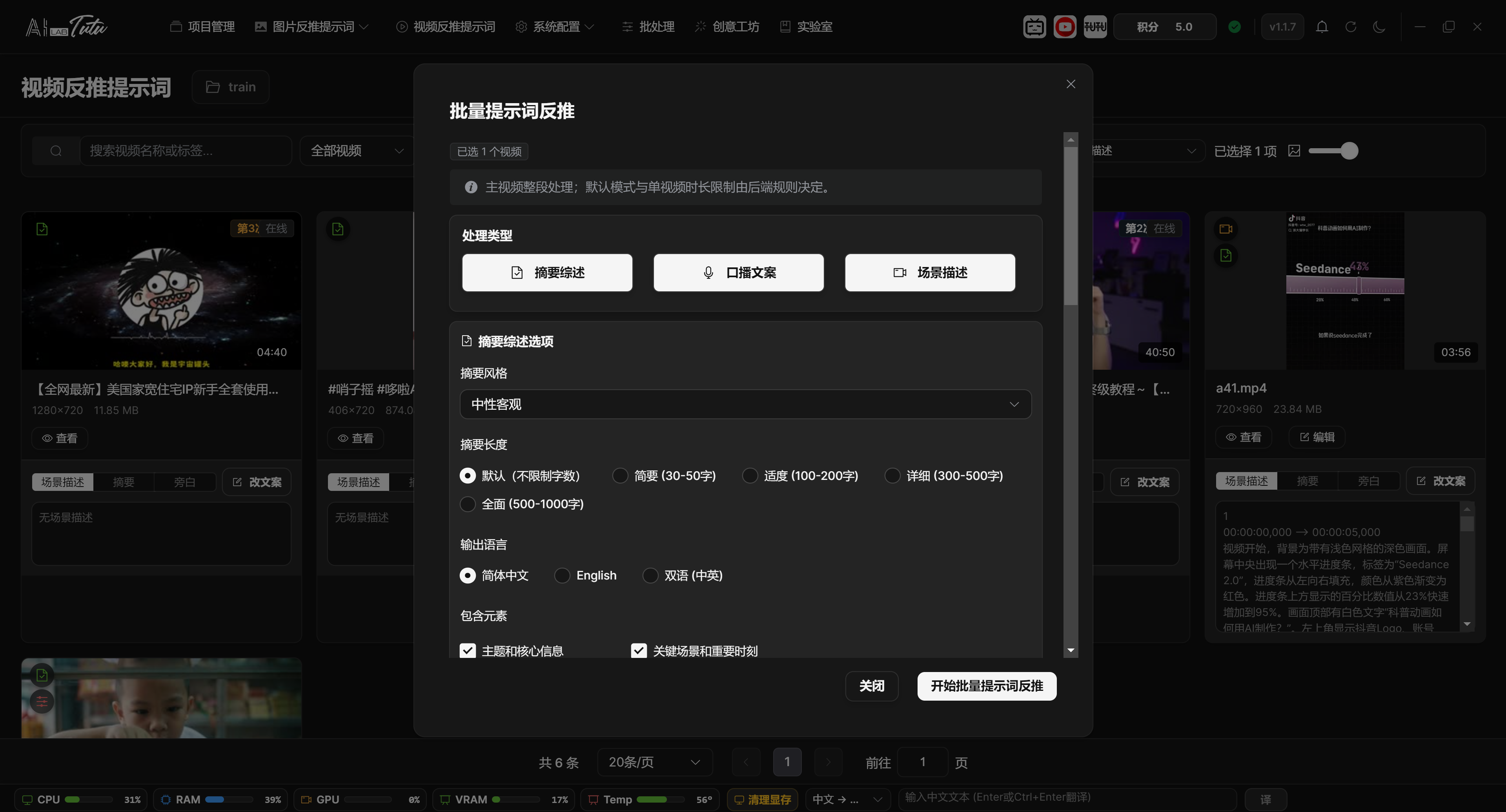Image resolution: width=1506 pixels, height=812 pixels.
Task: Click the AI Lab Tutu logo
Action: (66, 27)
